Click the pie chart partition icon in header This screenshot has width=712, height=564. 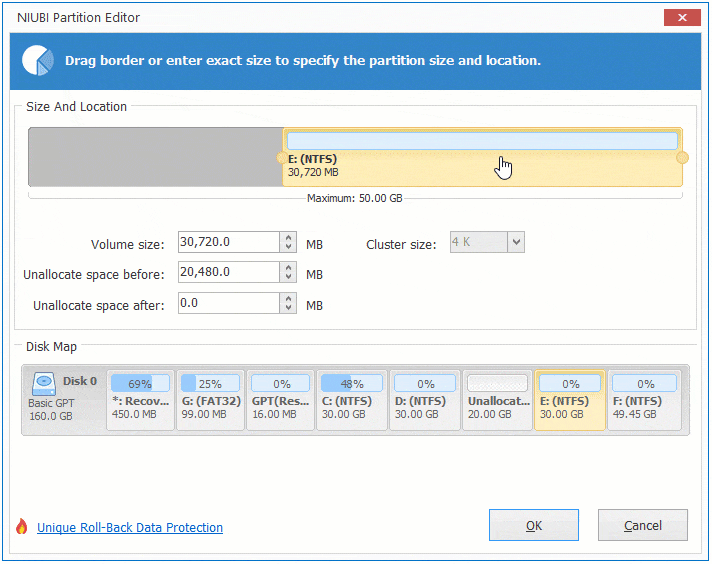pyautogui.click(x=38, y=60)
